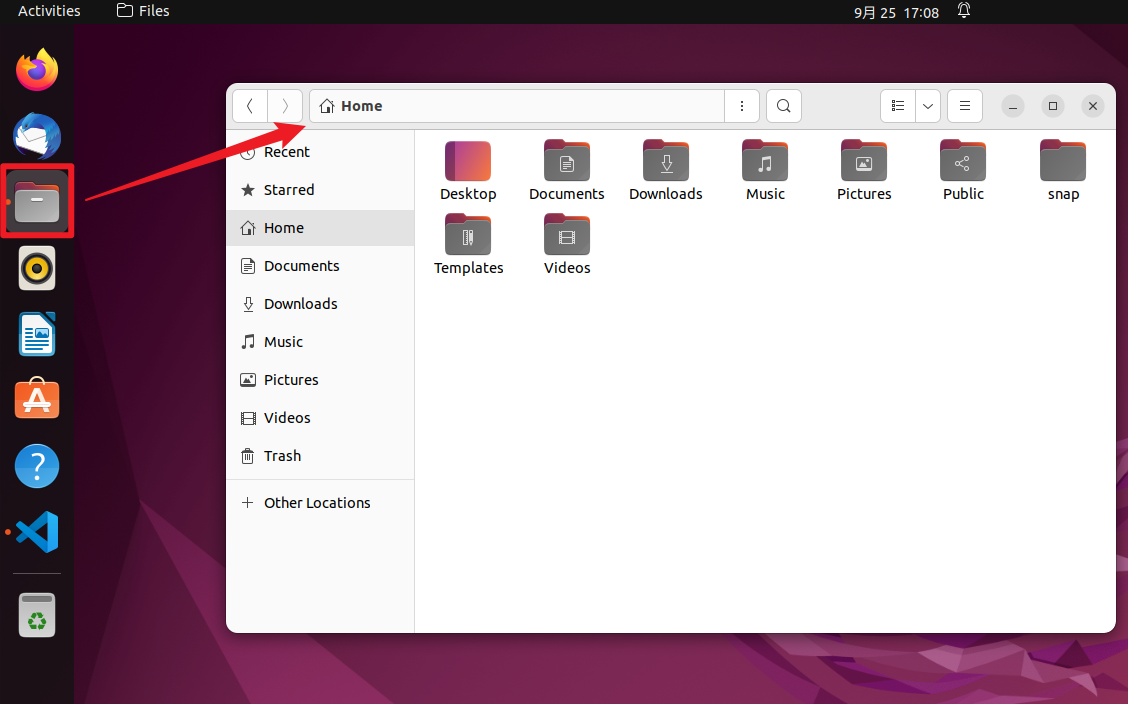Open the hamburger menu in the title bar
The image size is (1128, 704).
pyautogui.click(x=964, y=106)
